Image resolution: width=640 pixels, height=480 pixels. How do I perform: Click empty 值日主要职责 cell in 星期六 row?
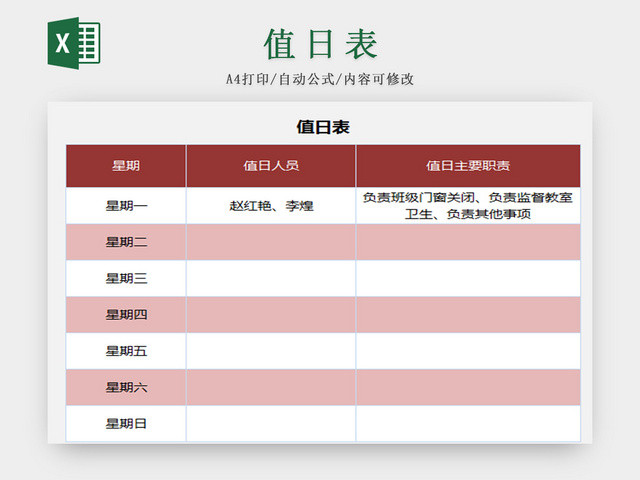pyautogui.click(x=468, y=387)
